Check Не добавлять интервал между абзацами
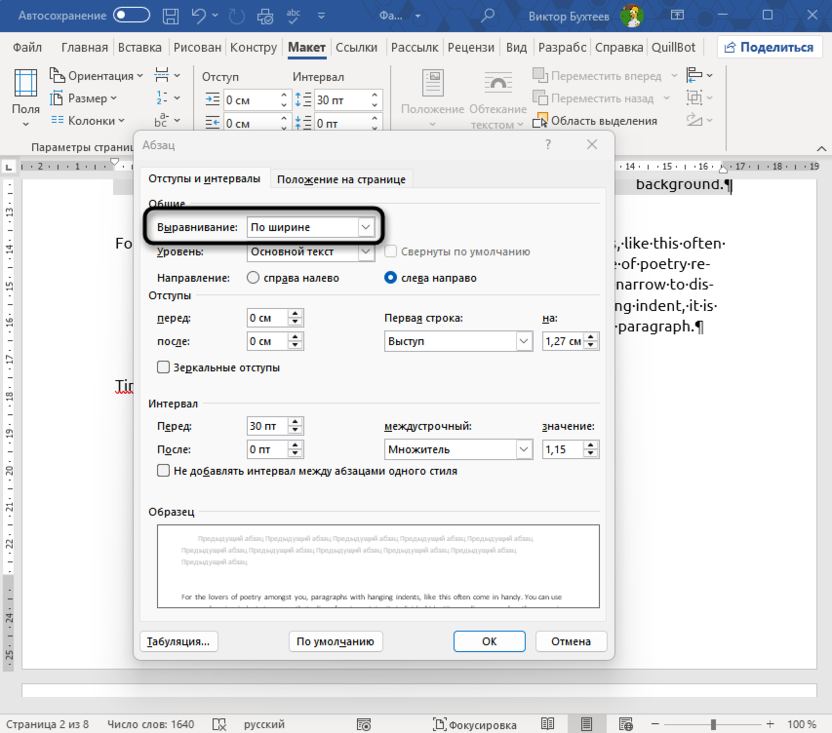The width and height of the screenshot is (832, 733). (164, 471)
